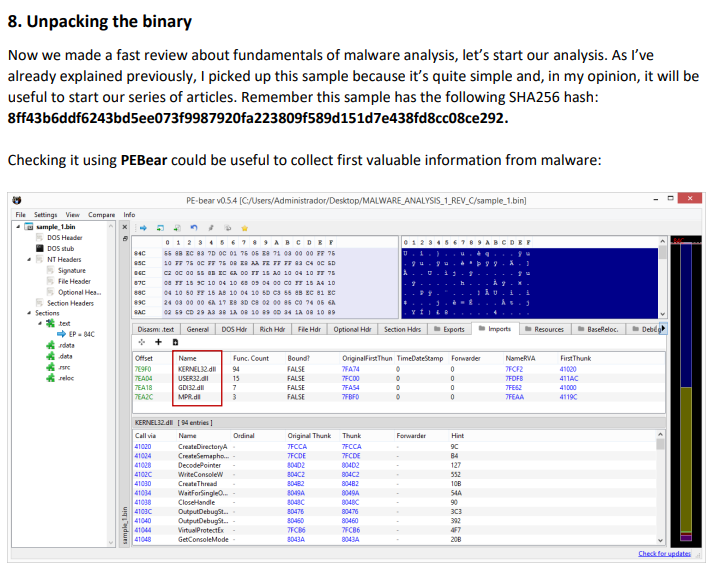Viewport: 714px width, 568px height.
Task: Click the grayed copy icon in hex toolbar
Action: point(228,228)
